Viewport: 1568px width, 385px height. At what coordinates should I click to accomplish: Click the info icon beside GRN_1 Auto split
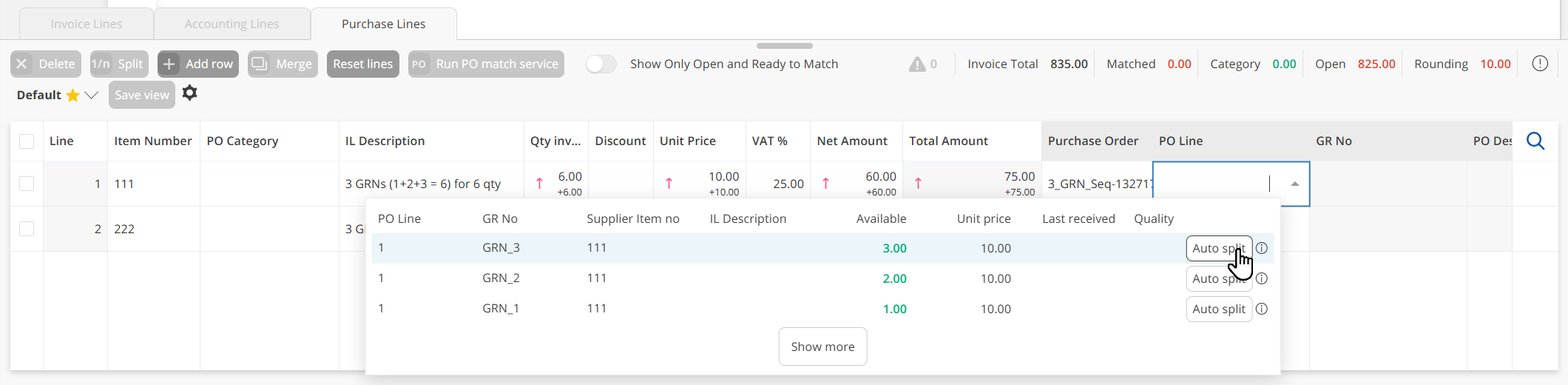coord(1262,309)
